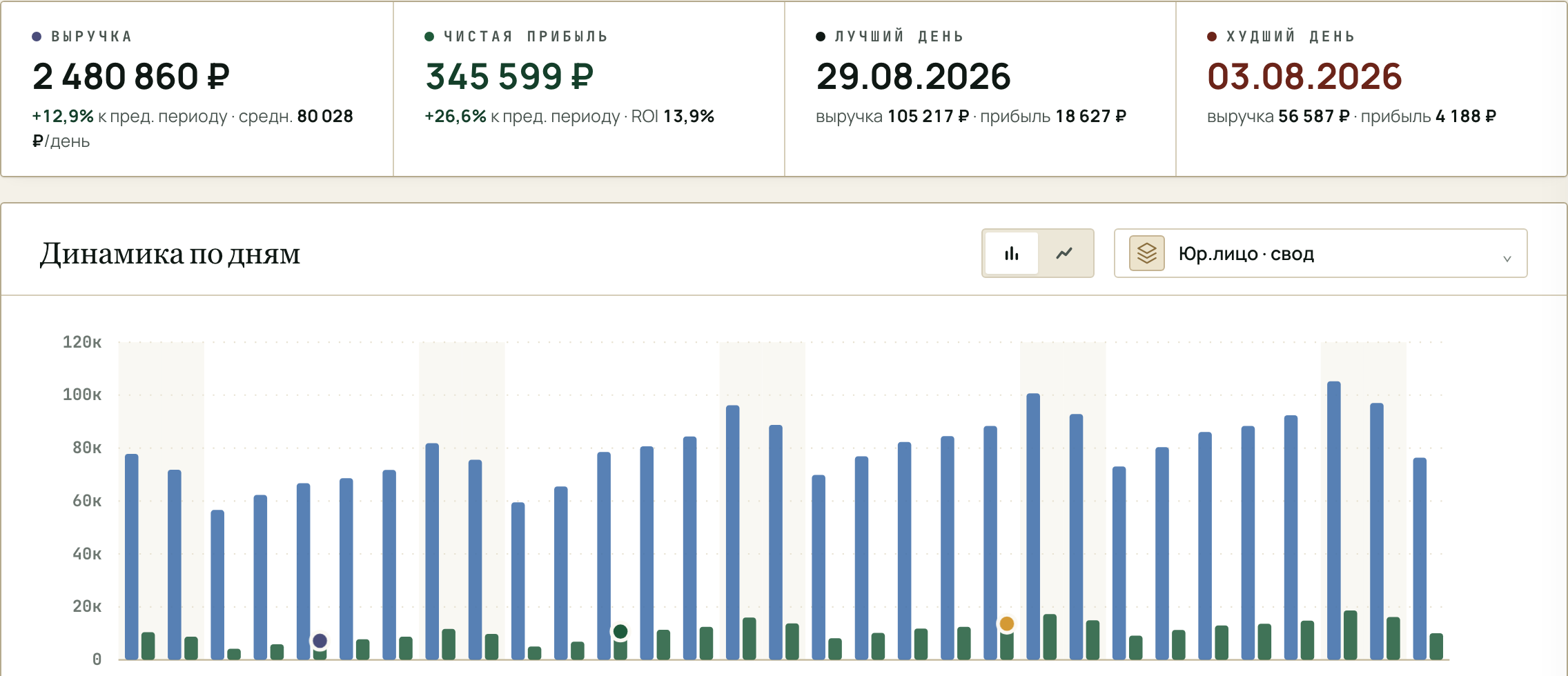
Task: Click the 120к axis label
Action: 82,342
